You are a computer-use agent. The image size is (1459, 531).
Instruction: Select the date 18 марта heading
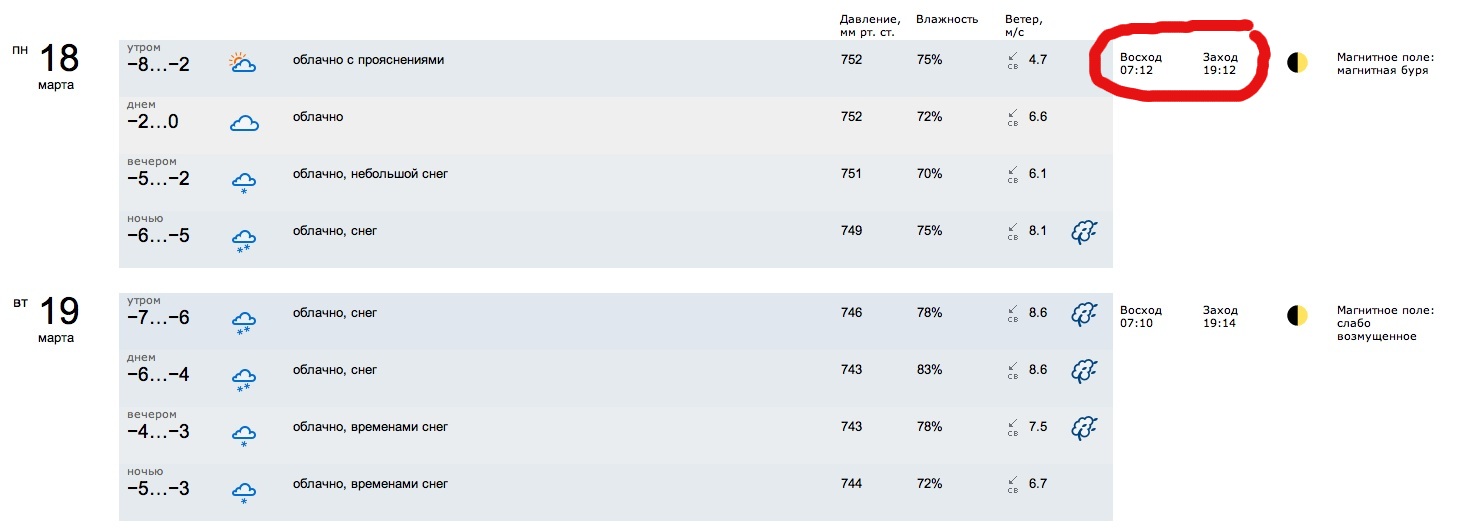coord(58,66)
